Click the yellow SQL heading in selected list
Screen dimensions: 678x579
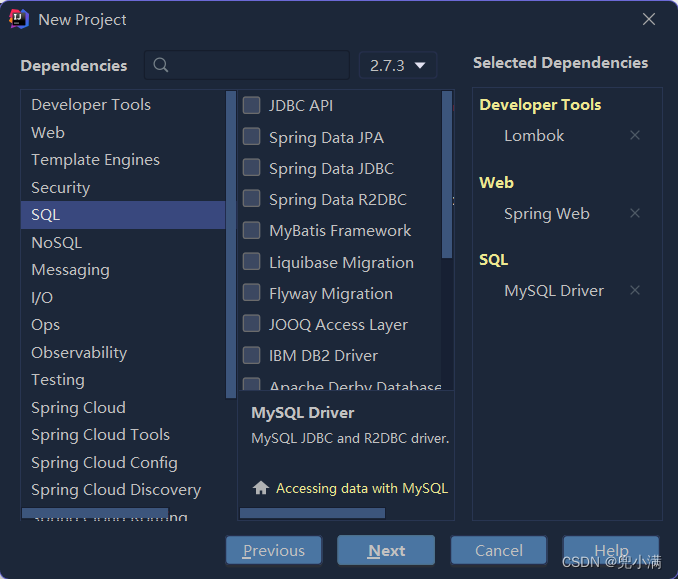[x=493, y=259]
